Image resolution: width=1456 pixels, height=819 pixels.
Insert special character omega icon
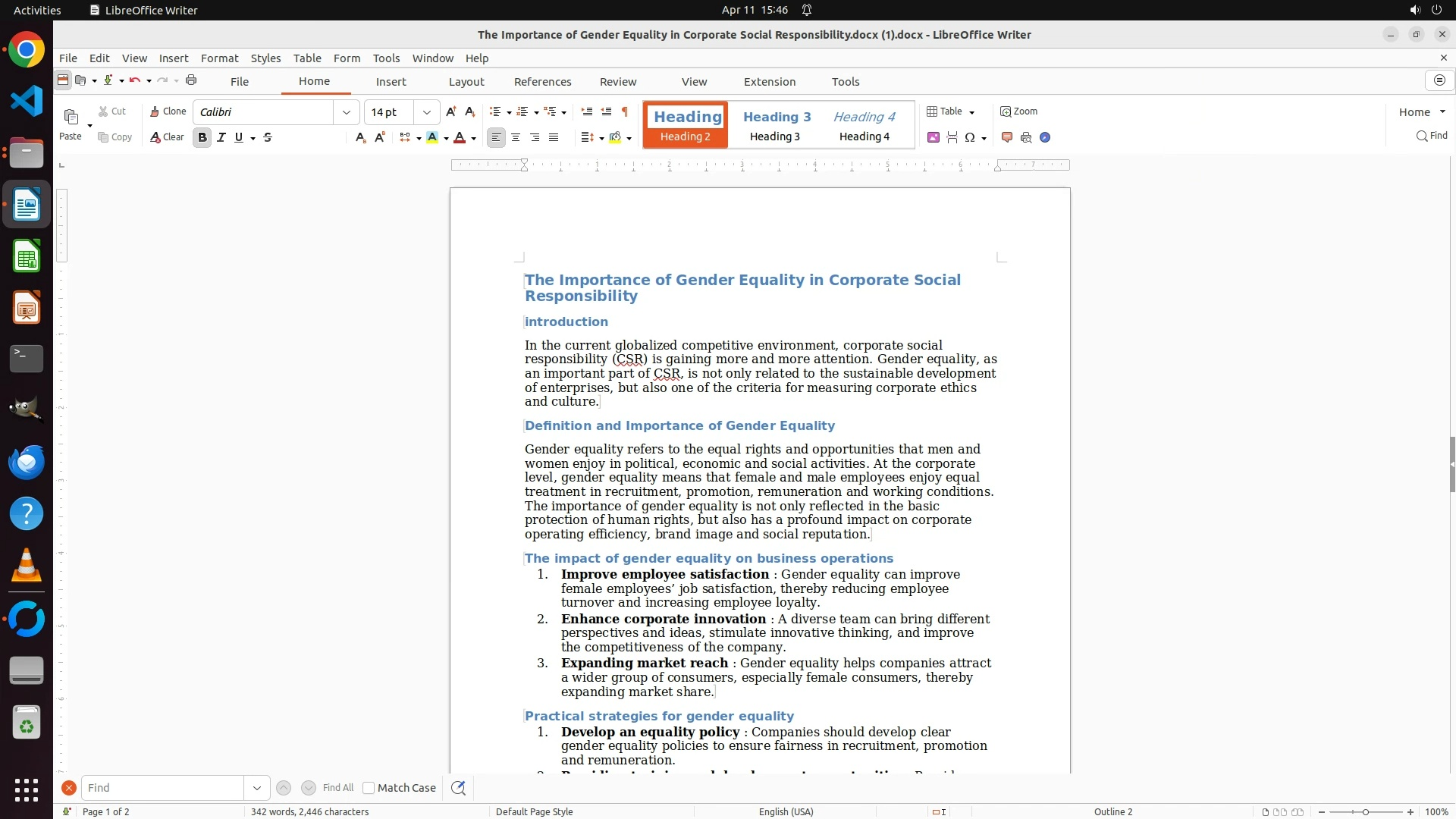coord(969,137)
